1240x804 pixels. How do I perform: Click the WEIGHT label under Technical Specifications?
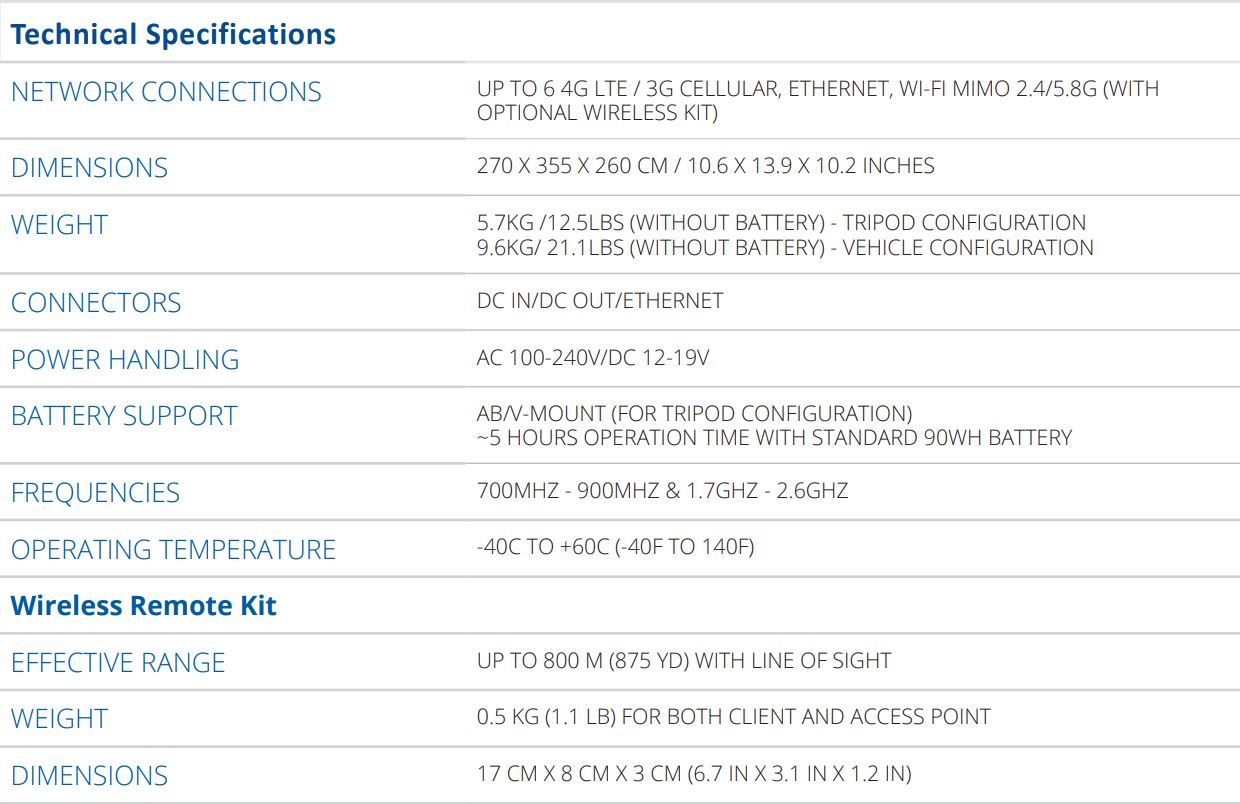tap(59, 225)
